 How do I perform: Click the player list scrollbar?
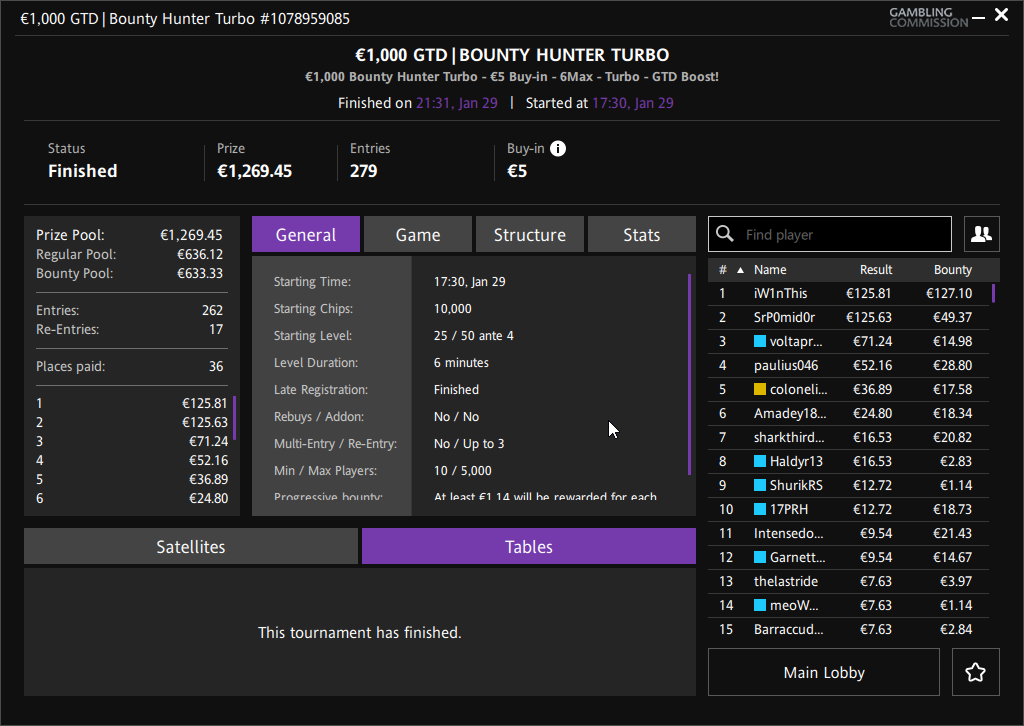pos(993,293)
